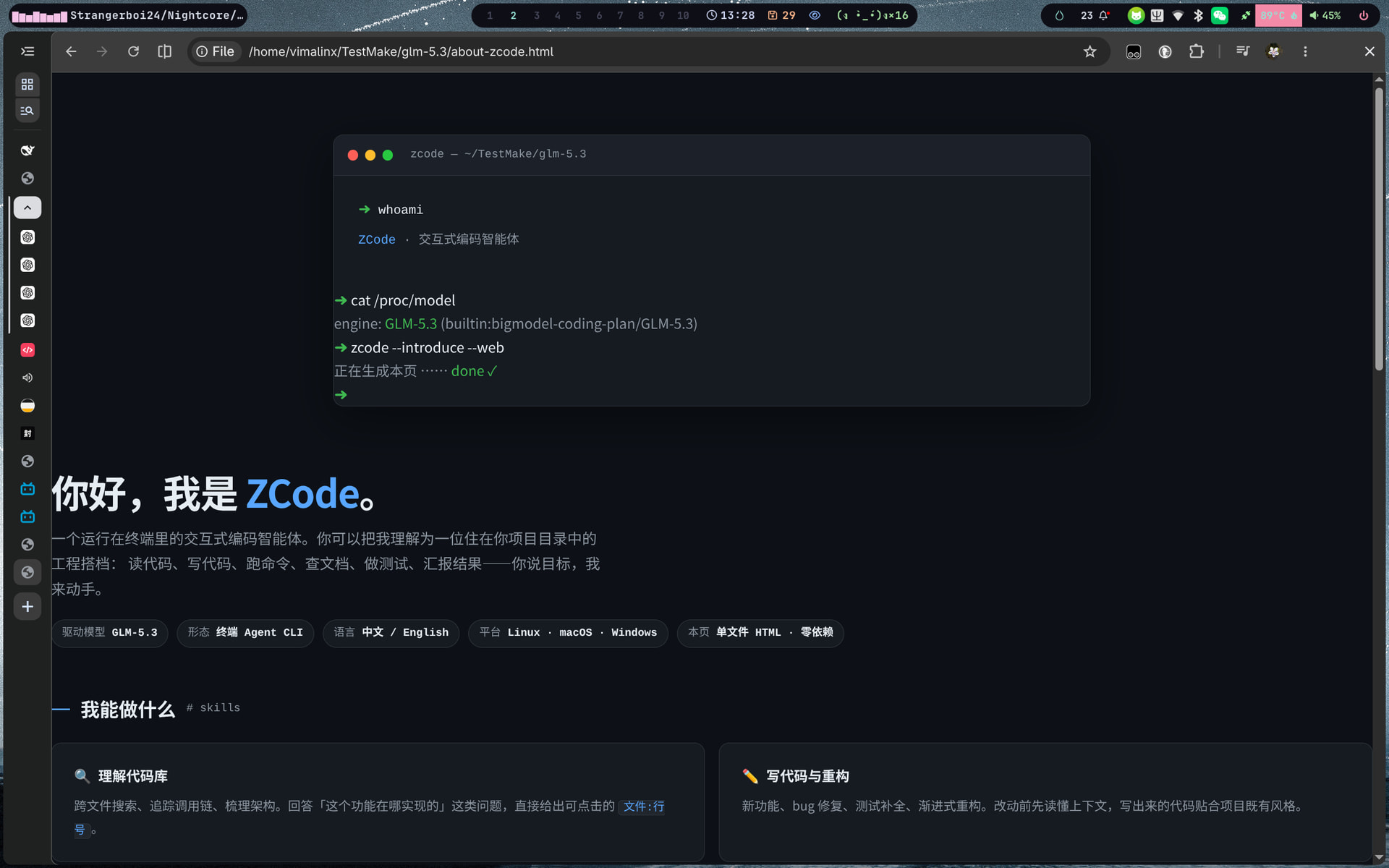The image size is (1389, 868).
Task: Switch to workspace 10
Action: click(683, 15)
